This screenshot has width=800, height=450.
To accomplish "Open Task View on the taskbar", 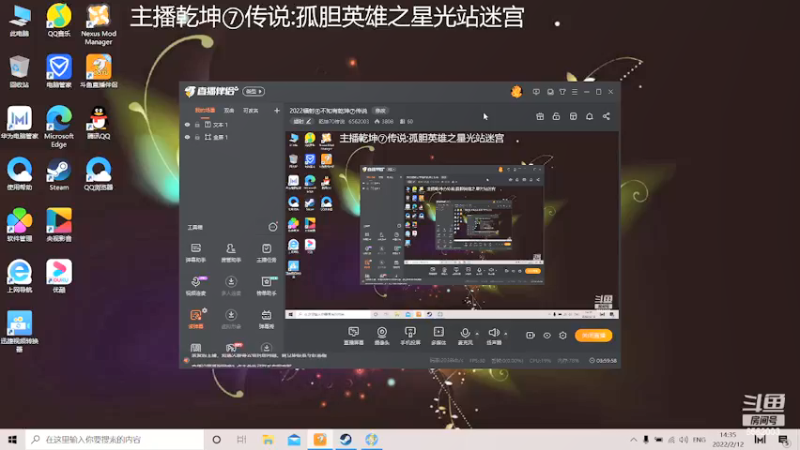I will pyautogui.click(x=242, y=439).
